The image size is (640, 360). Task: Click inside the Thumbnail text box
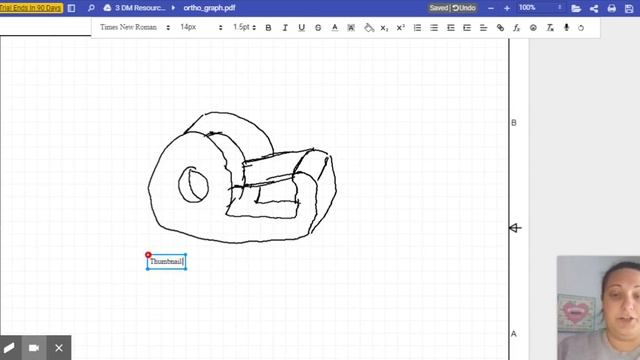(x=167, y=262)
